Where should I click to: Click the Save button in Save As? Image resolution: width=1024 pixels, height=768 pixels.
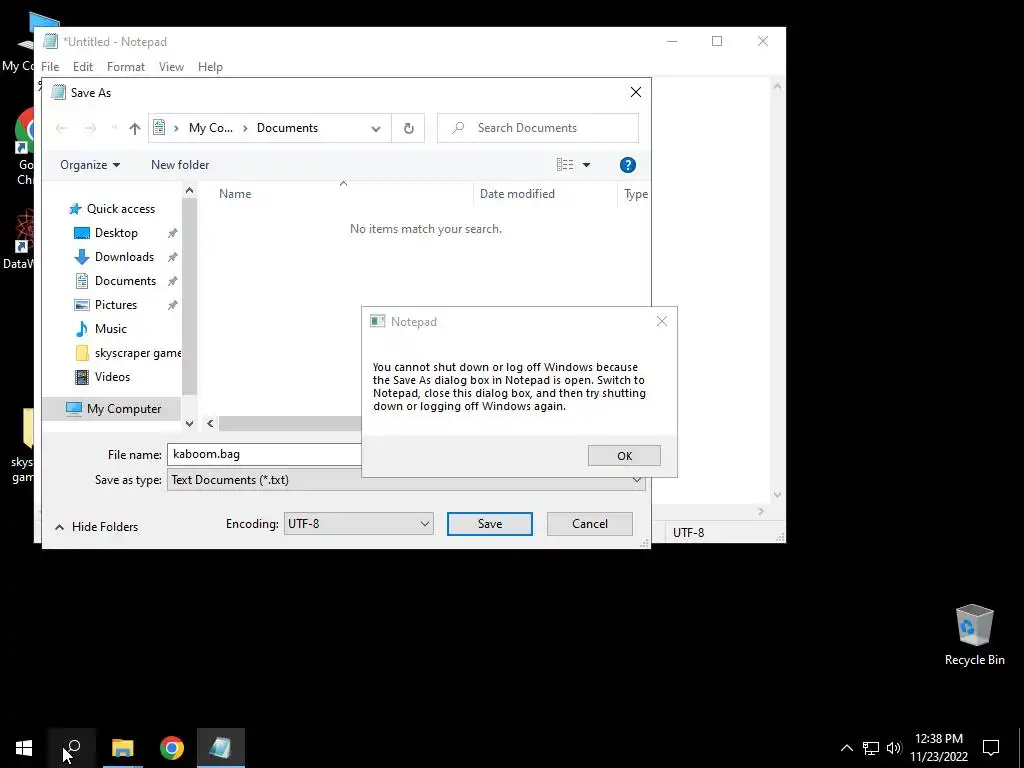[x=490, y=524]
